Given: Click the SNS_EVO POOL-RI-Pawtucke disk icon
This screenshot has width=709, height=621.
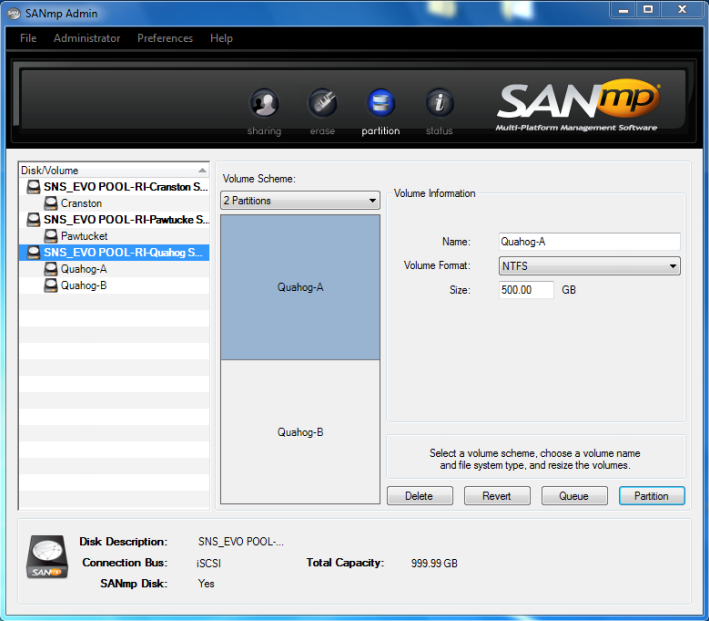Looking at the screenshot, I should [33, 219].
